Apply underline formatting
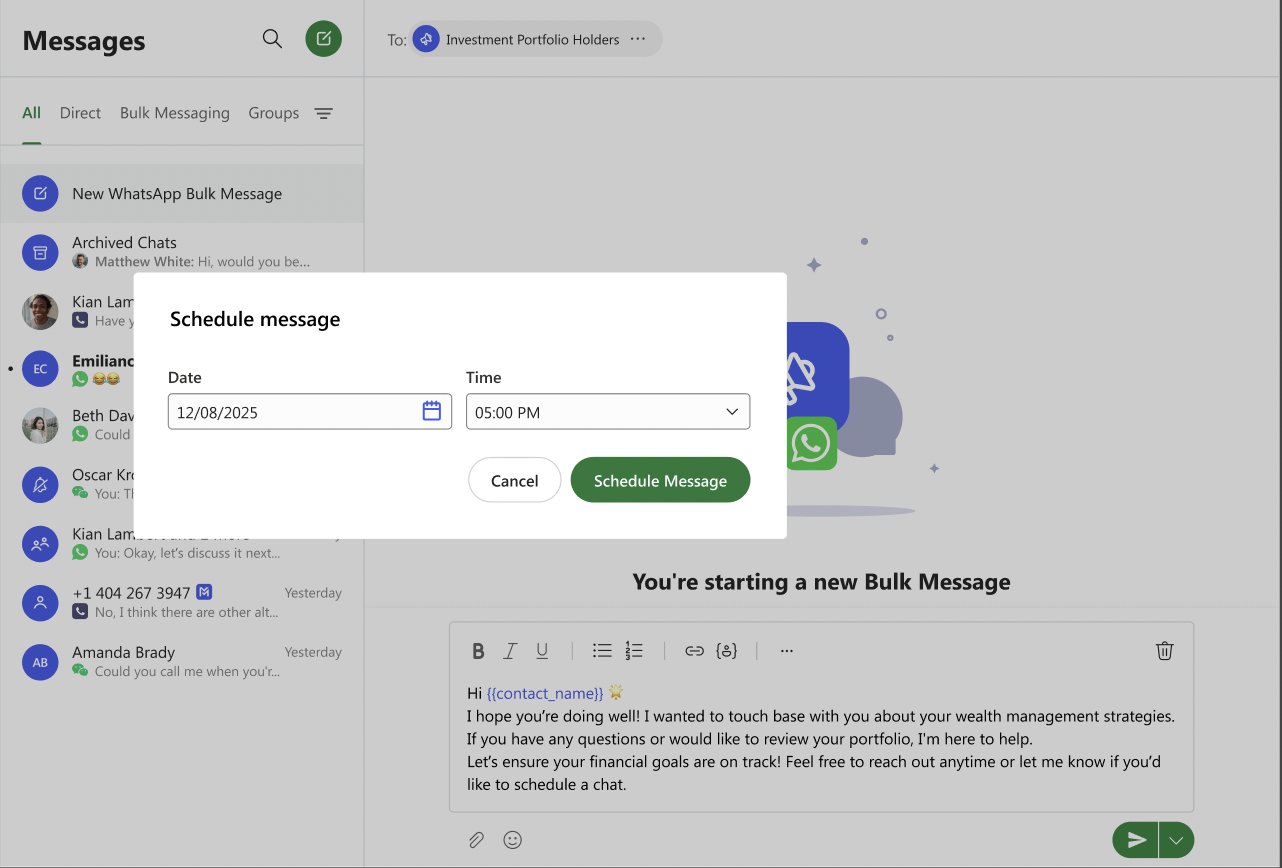This screenshot has width=1282, height=868. (x=542, y=650)
